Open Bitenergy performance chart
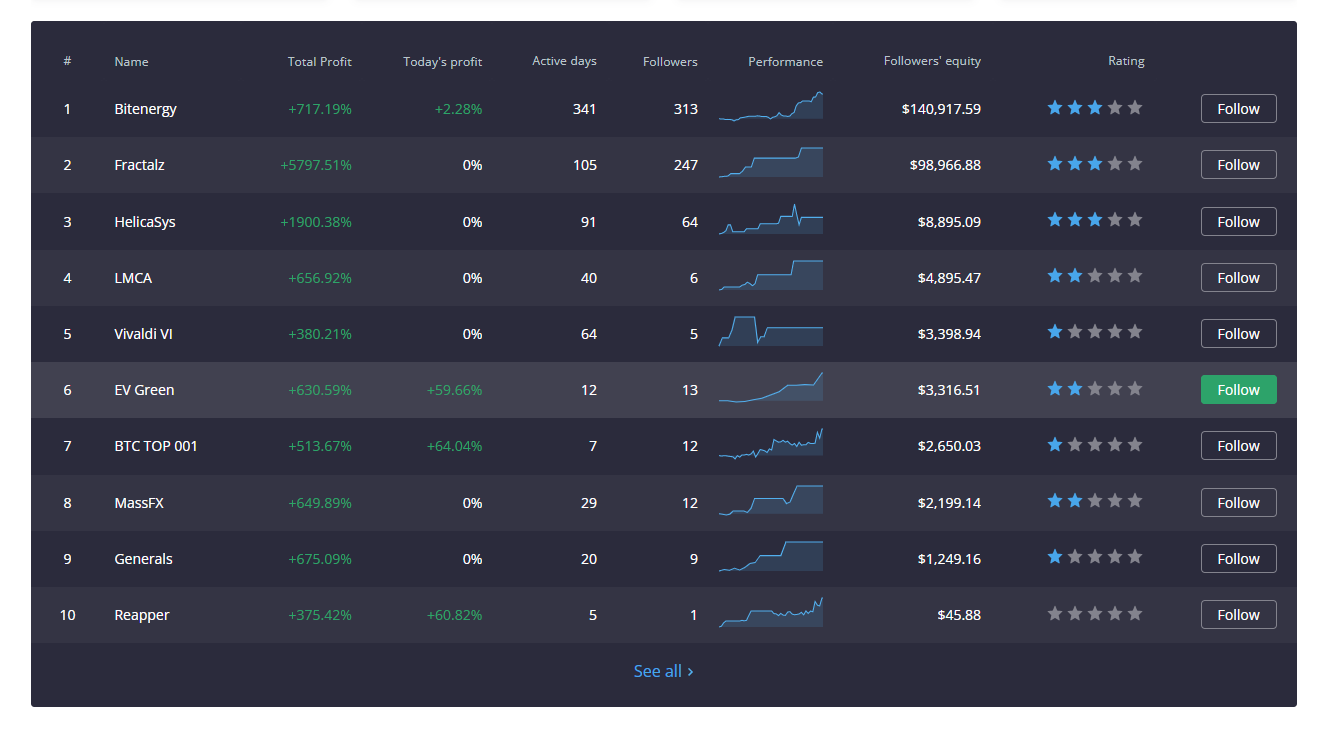 tap(770, 106)
